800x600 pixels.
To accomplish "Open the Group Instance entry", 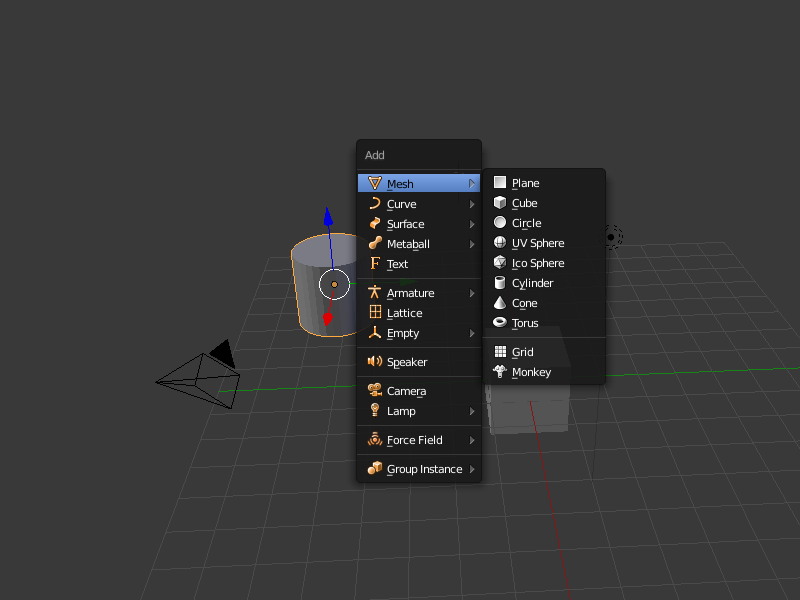I will coord(419,469).
